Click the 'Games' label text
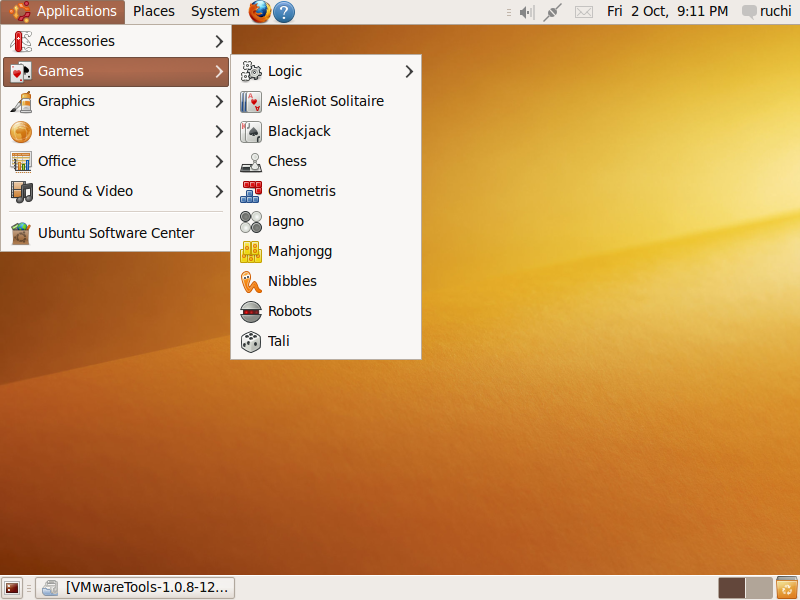This screenshot has width=800, height=600. point(61,71)
